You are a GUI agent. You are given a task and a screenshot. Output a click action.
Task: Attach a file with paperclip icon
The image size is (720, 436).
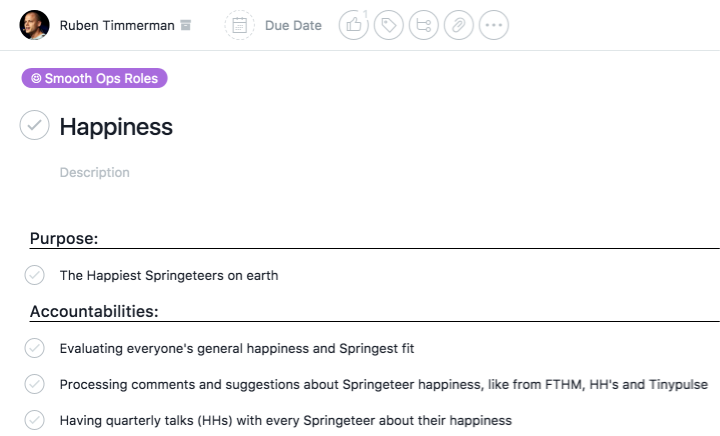coord(458,25)
